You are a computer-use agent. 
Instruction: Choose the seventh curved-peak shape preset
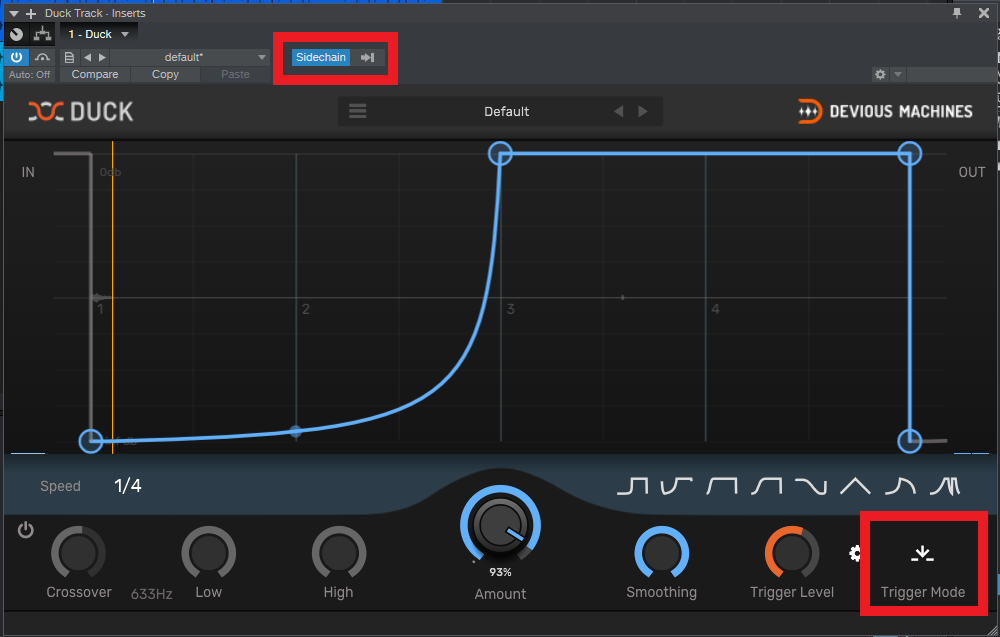900,487
